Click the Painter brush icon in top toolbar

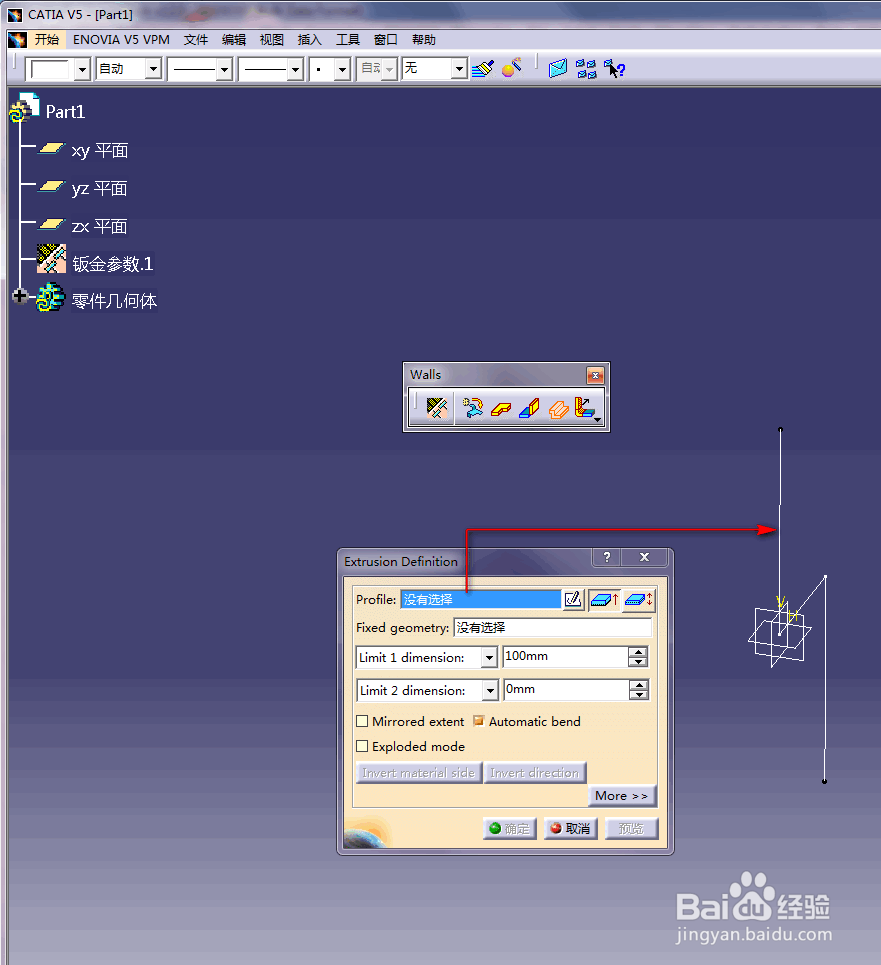(483, 68)
